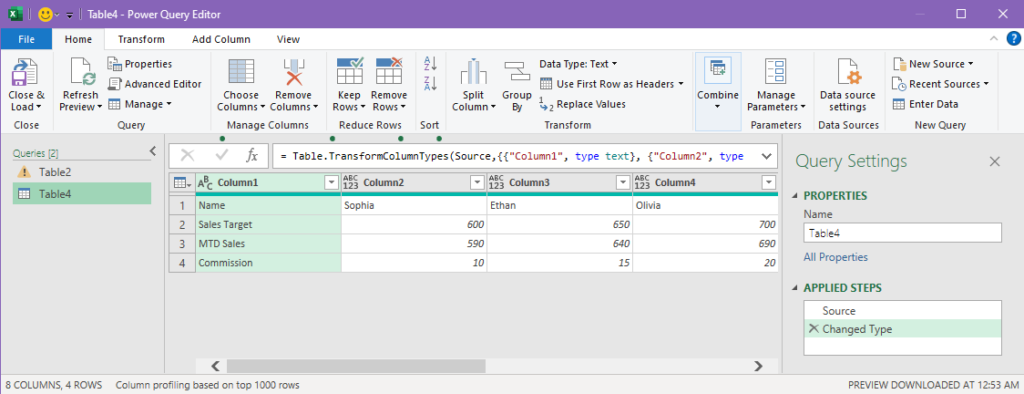This screenshot has width=1024, height=394.
Task: Click the Close & Load icon
Action: [25, 72]
